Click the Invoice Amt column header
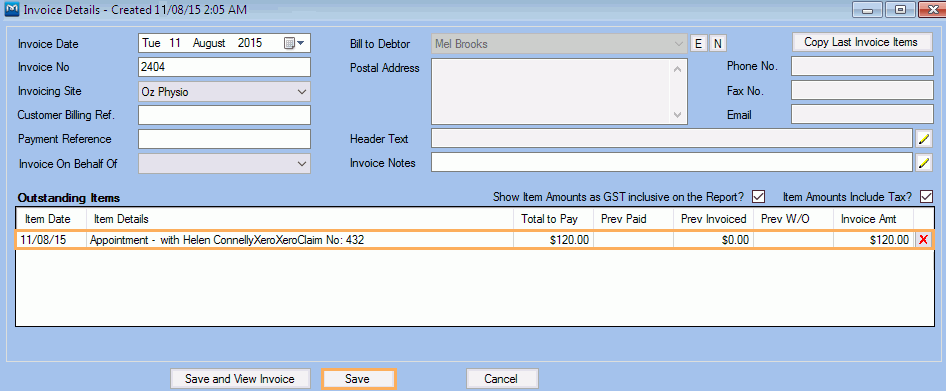This screenshot has height=391, width=946. tap(874, 219)
